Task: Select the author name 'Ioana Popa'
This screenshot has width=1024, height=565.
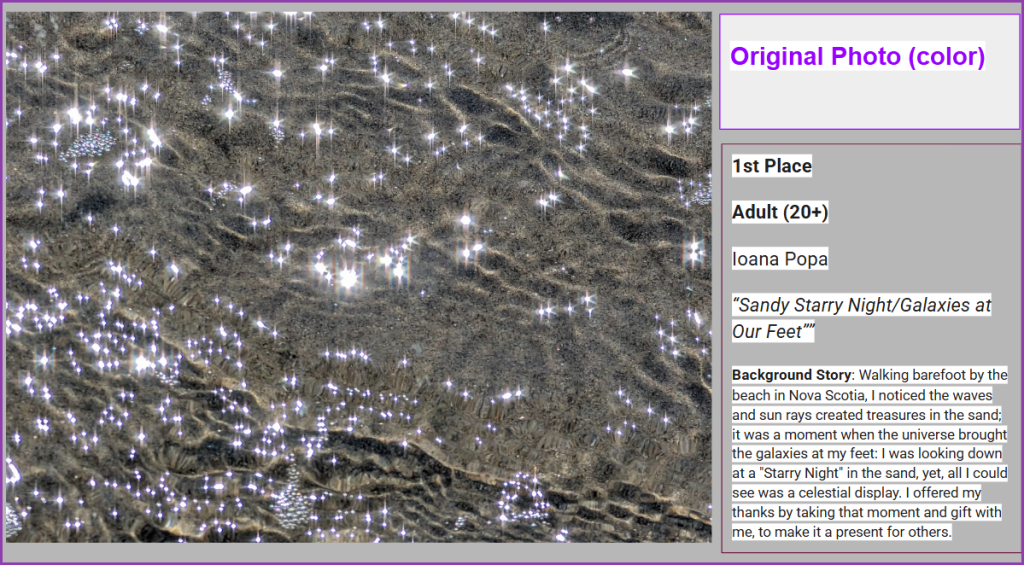Action: click(780, 259)
